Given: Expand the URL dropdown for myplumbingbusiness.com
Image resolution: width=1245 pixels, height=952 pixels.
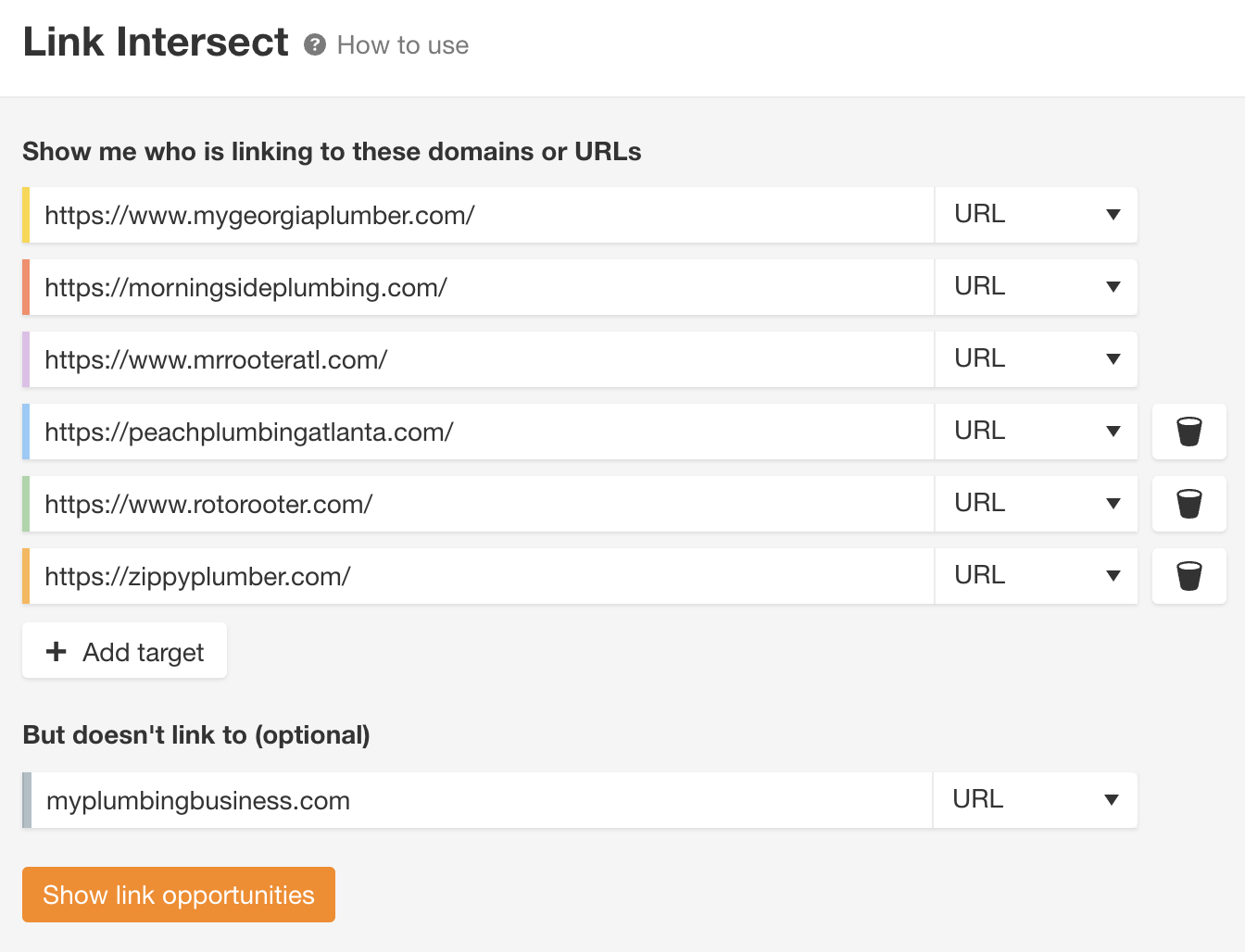Looking at the screenshot, I should pyautogui.click(x=1035, y=799).
